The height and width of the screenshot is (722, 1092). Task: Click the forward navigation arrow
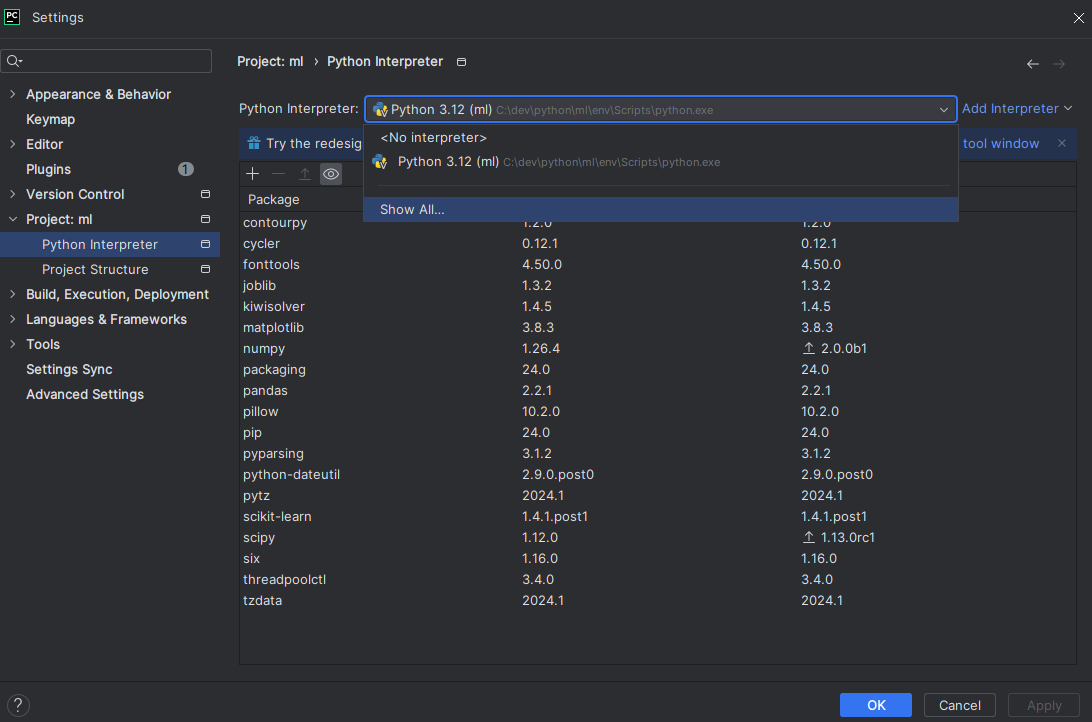(1059, 64)
